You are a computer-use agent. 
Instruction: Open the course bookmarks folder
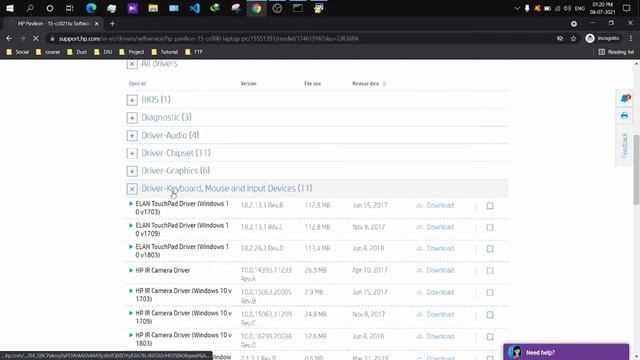(48, 52)
